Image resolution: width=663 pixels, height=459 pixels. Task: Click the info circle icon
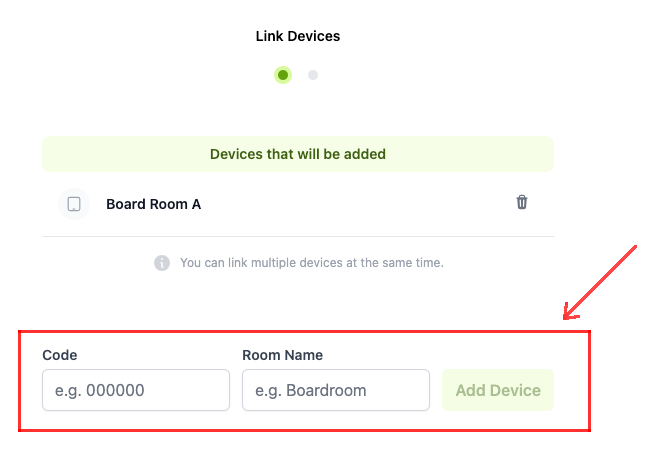[162, 263]
